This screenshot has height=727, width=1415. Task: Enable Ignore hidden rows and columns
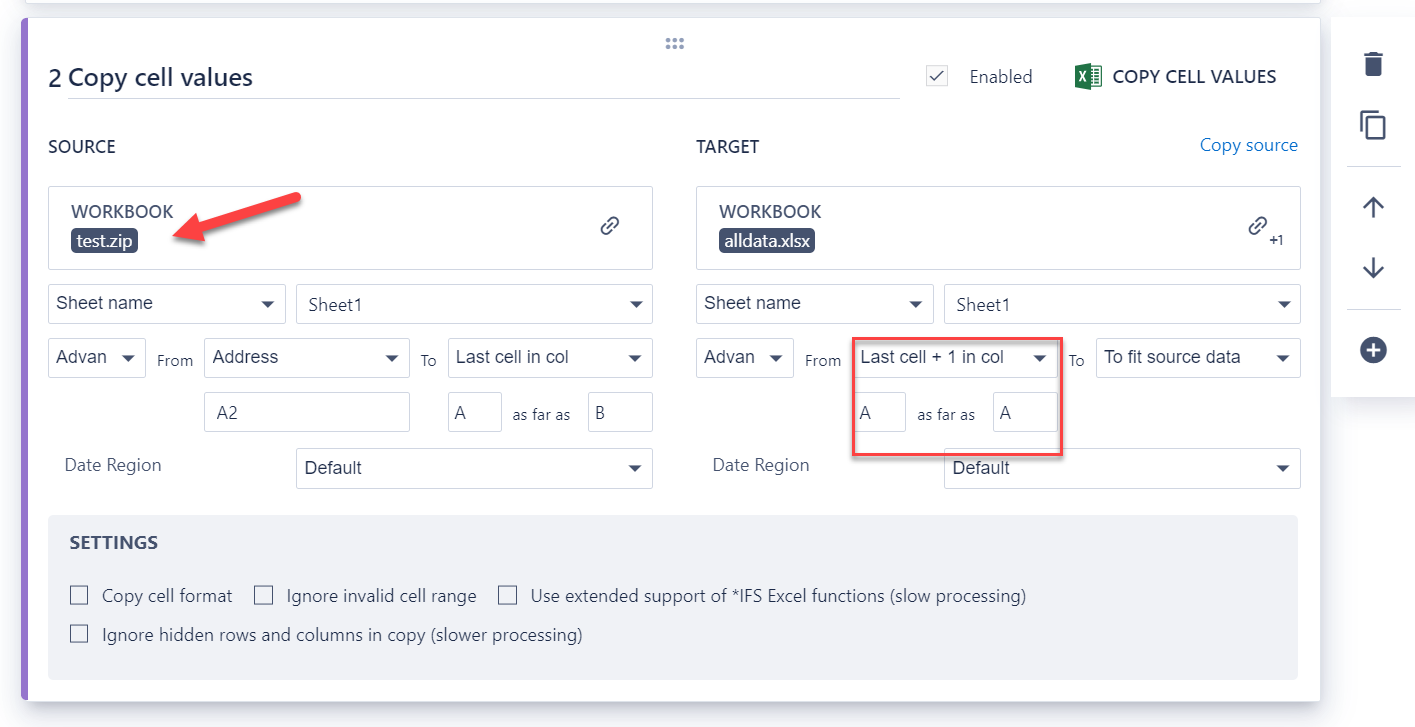coord(80,634)
